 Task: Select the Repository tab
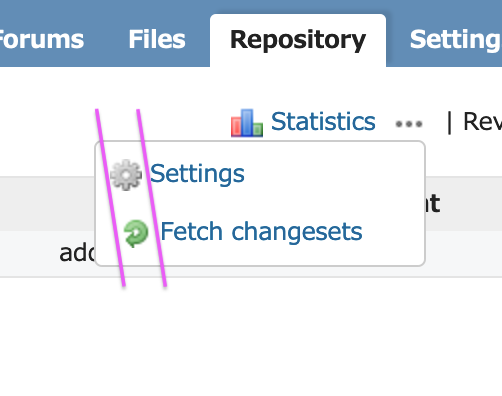pos(298,41)
